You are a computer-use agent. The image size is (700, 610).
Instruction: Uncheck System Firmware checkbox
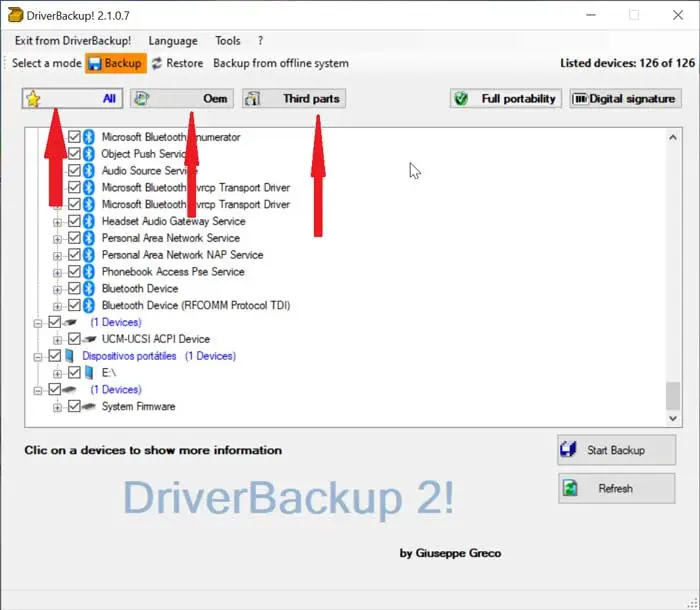coord(74,406)
